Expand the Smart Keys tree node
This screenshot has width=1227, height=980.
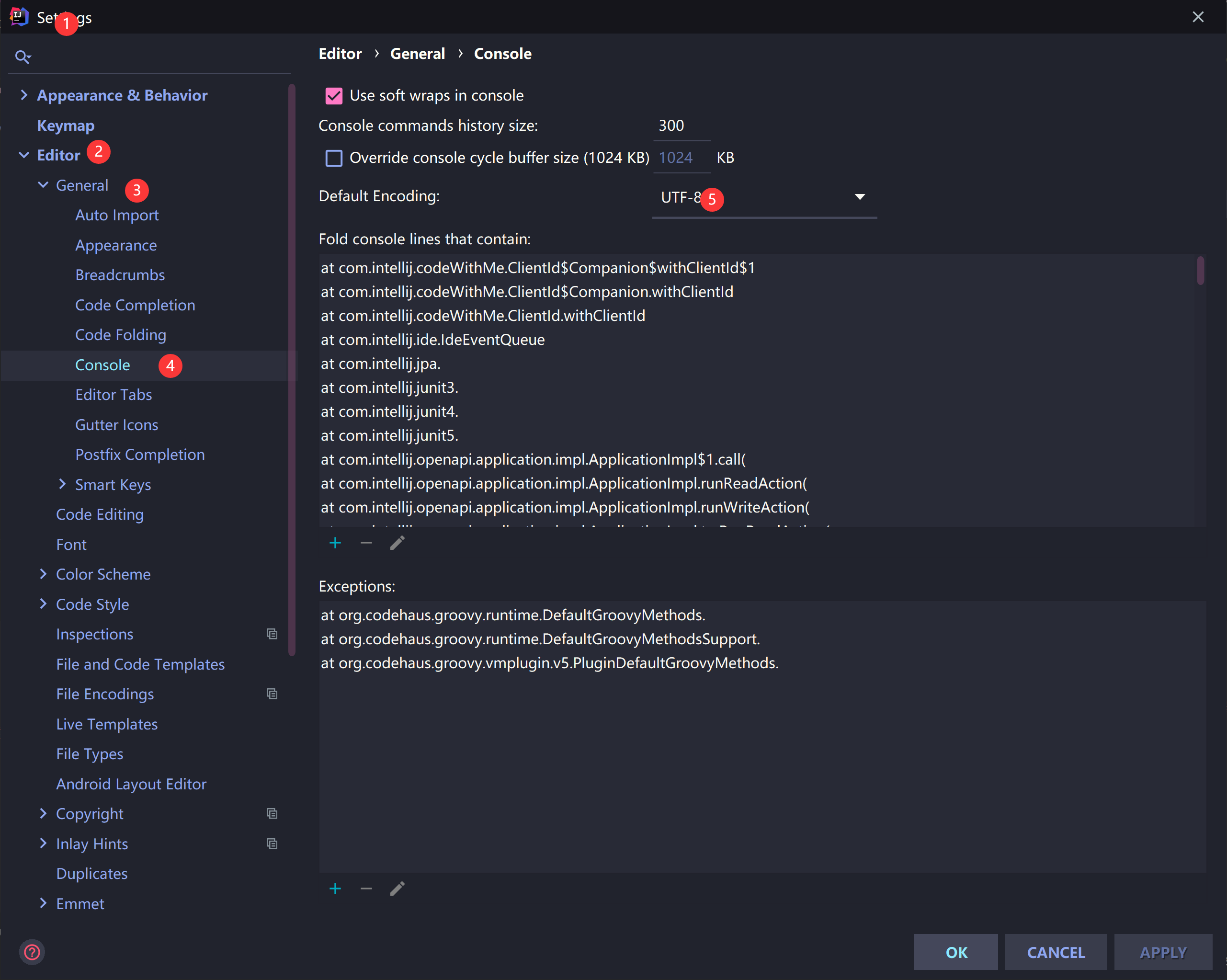62,484
